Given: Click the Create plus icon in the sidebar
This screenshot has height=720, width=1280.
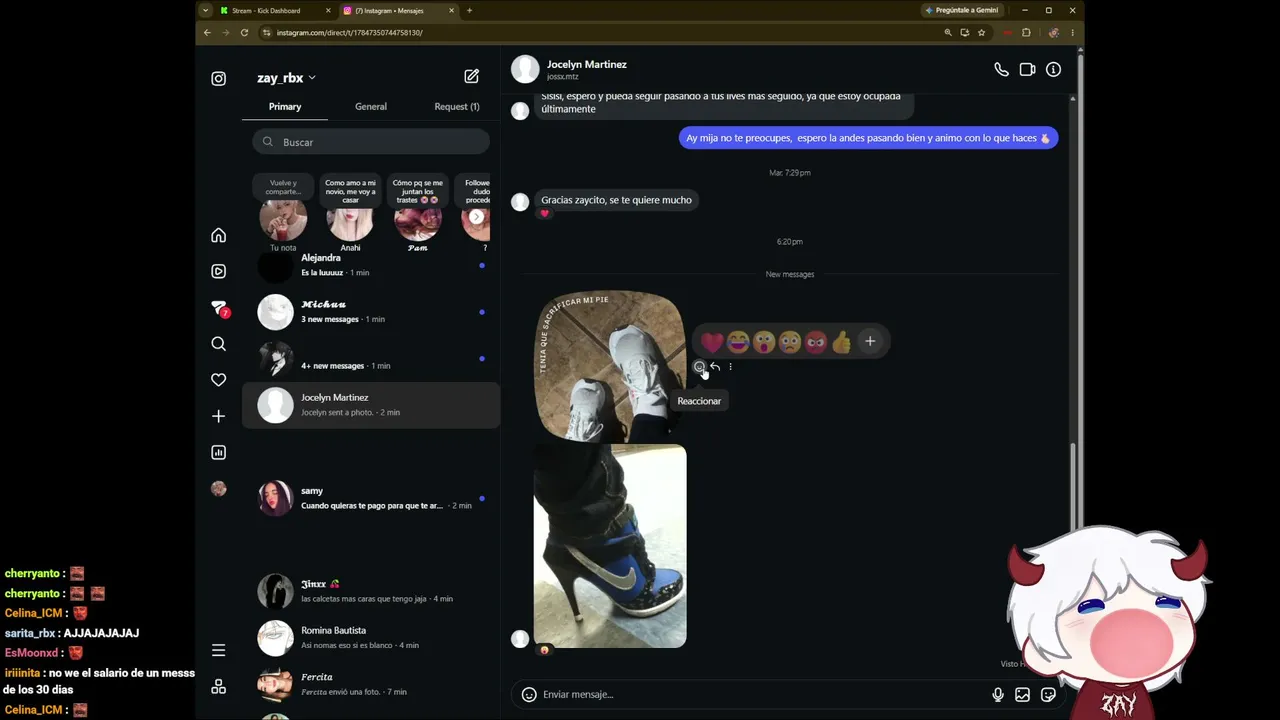Looking at the screenshot, I should (x=219, y=416).
